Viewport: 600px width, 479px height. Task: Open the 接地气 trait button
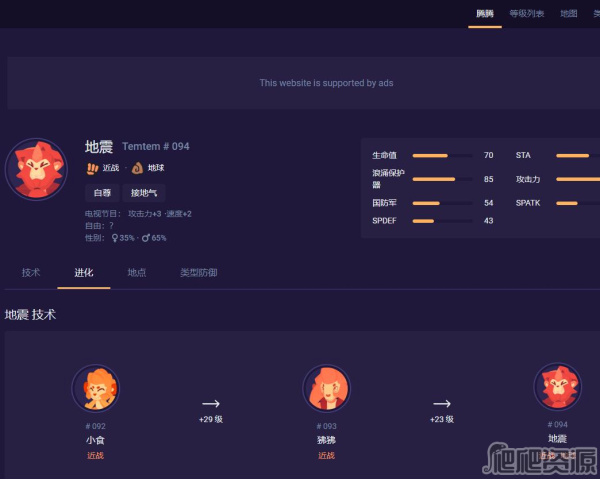[144, 193]
